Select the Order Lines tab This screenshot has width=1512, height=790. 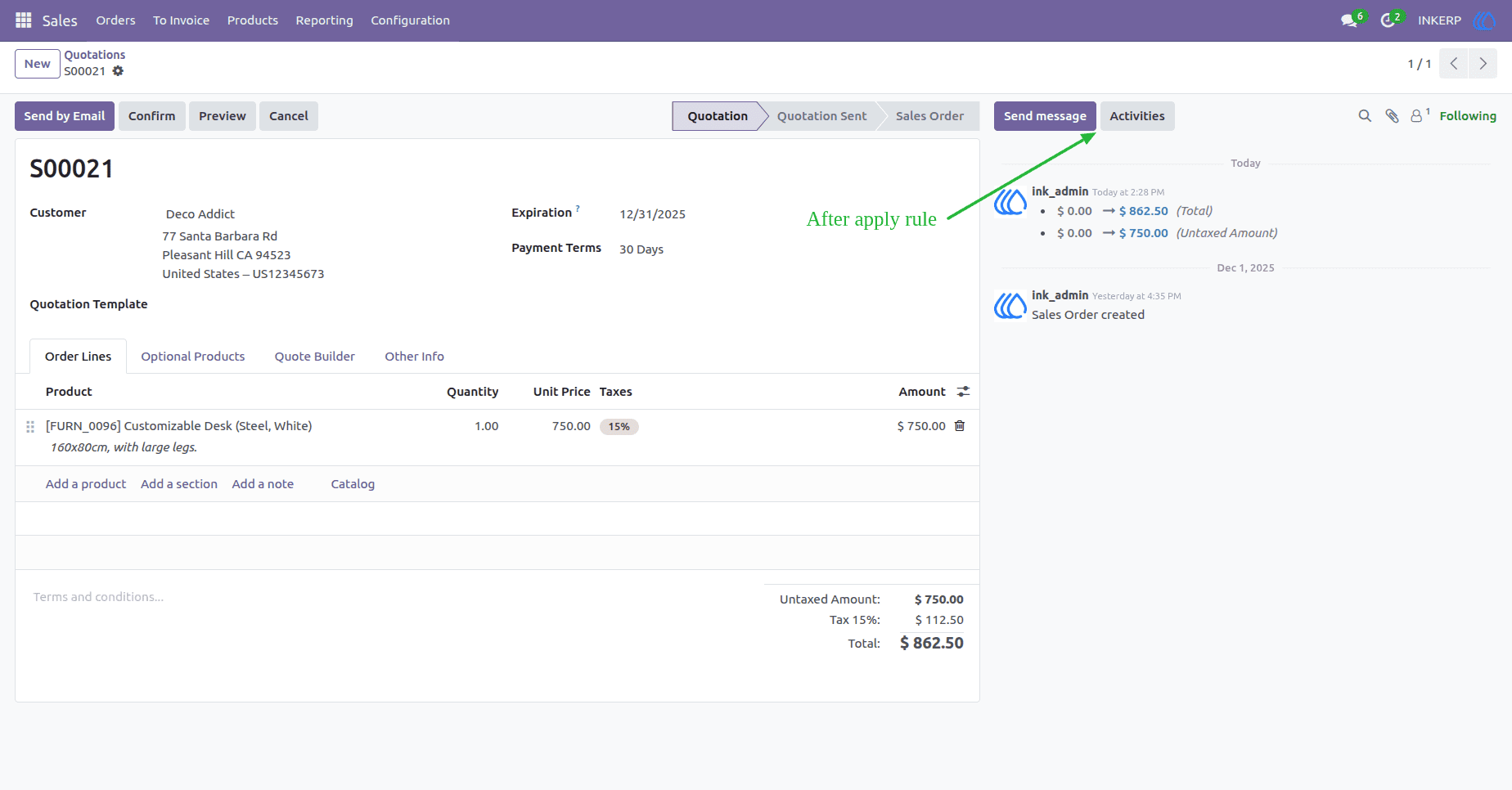tap(79, 357)
